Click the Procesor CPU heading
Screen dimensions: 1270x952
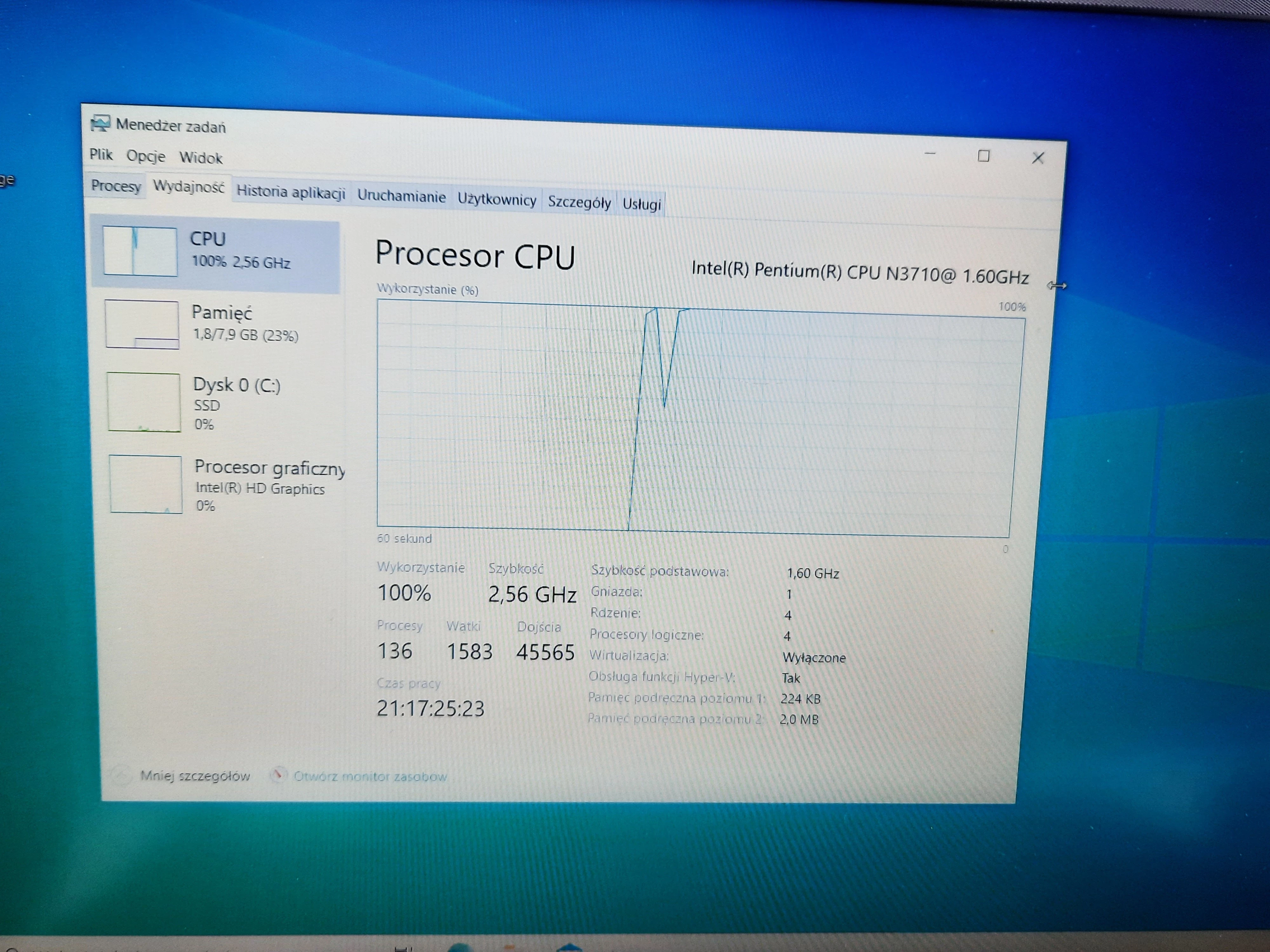click(x=475, y=255)
